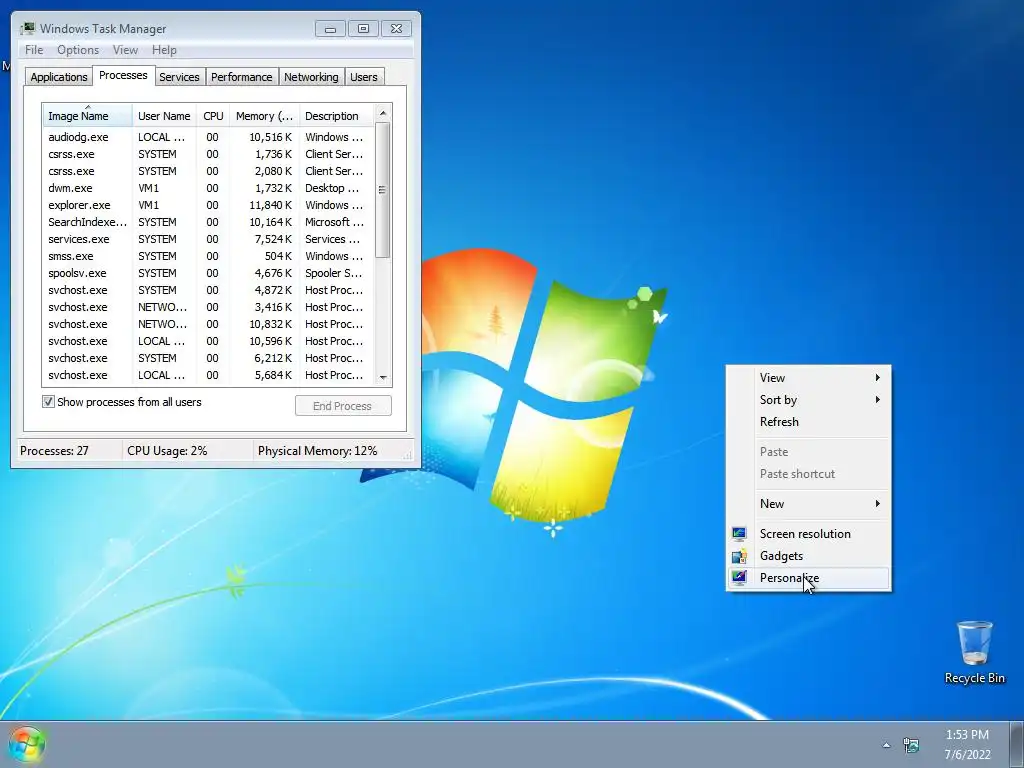Viewport: 1024px width, 768px height.
Task: Open the Options menu
Action: (x=78, y=50)
